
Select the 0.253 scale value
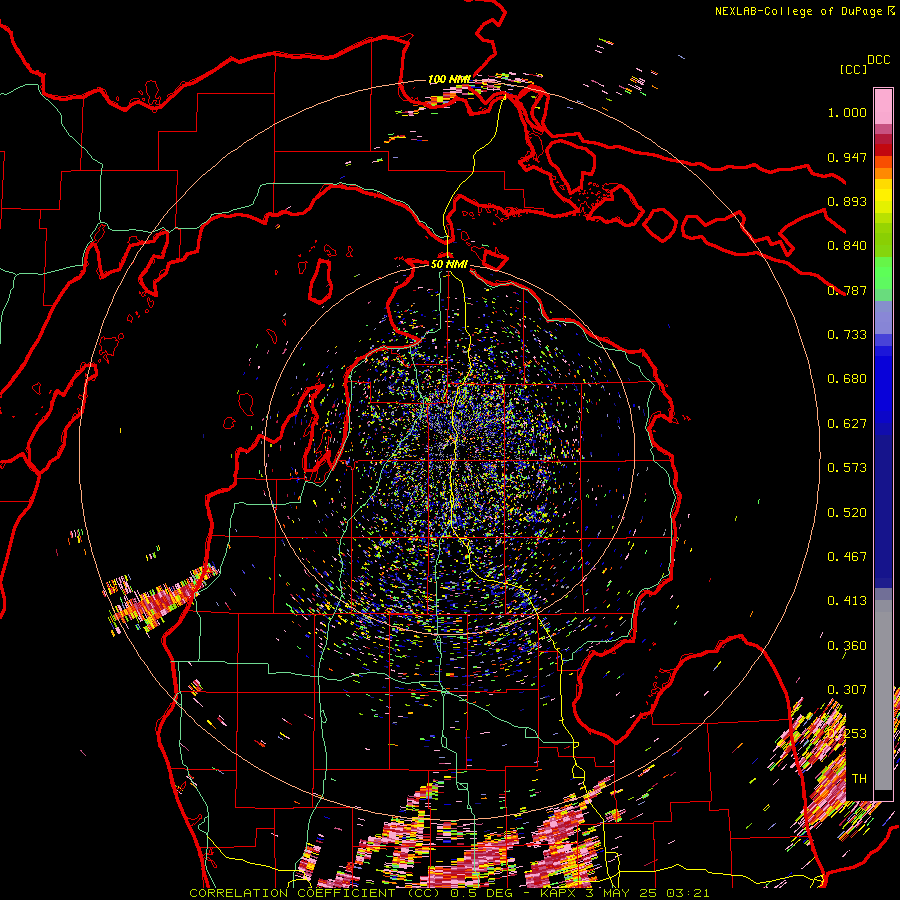(847, 734)
